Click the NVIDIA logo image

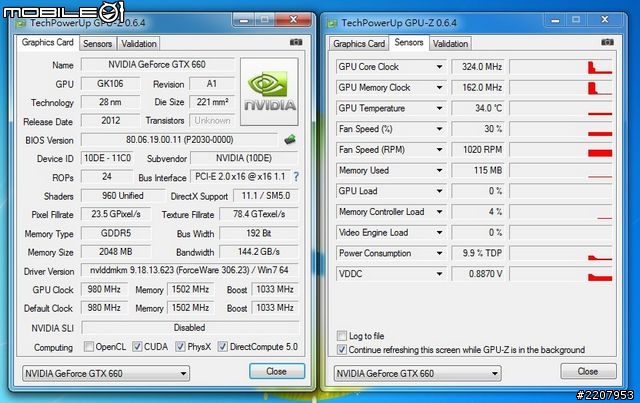click(269, 91)
